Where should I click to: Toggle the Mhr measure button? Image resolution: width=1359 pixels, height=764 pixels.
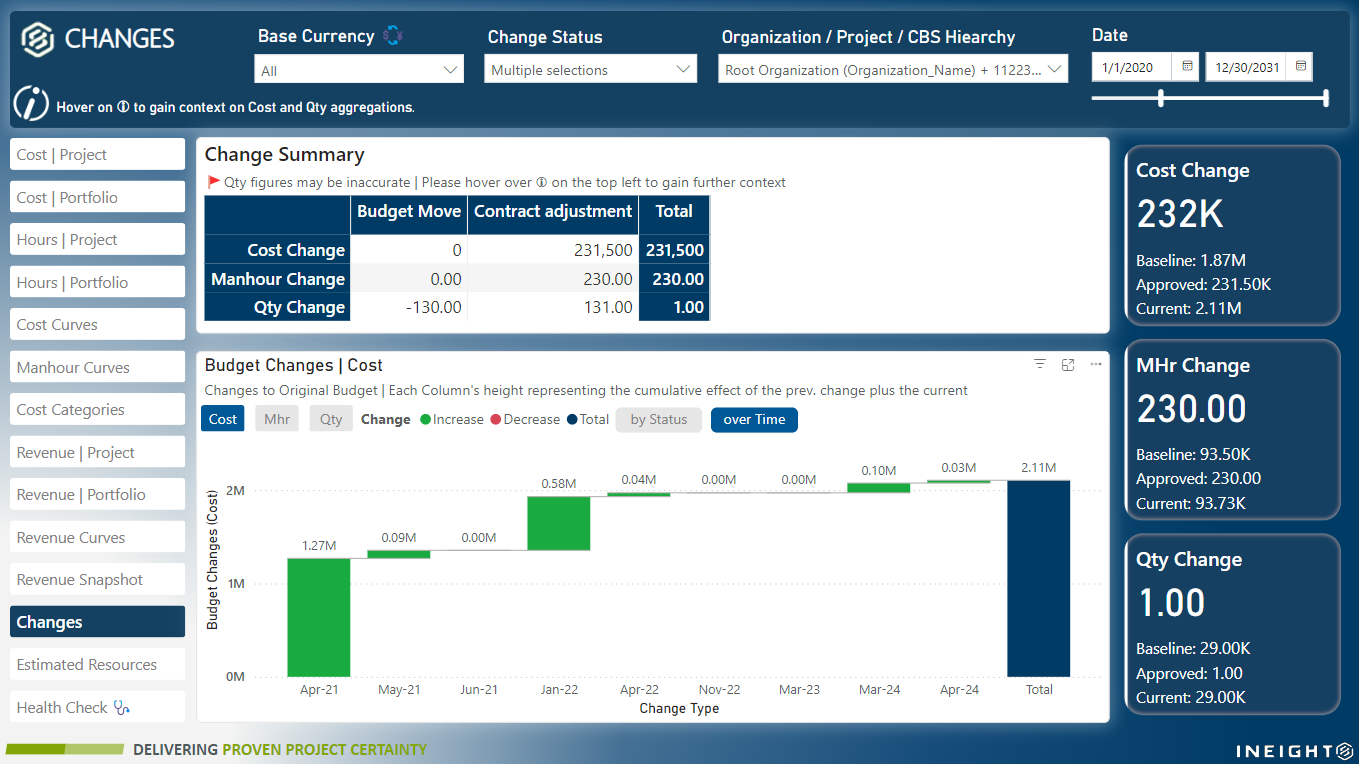[x=277, y=419]
